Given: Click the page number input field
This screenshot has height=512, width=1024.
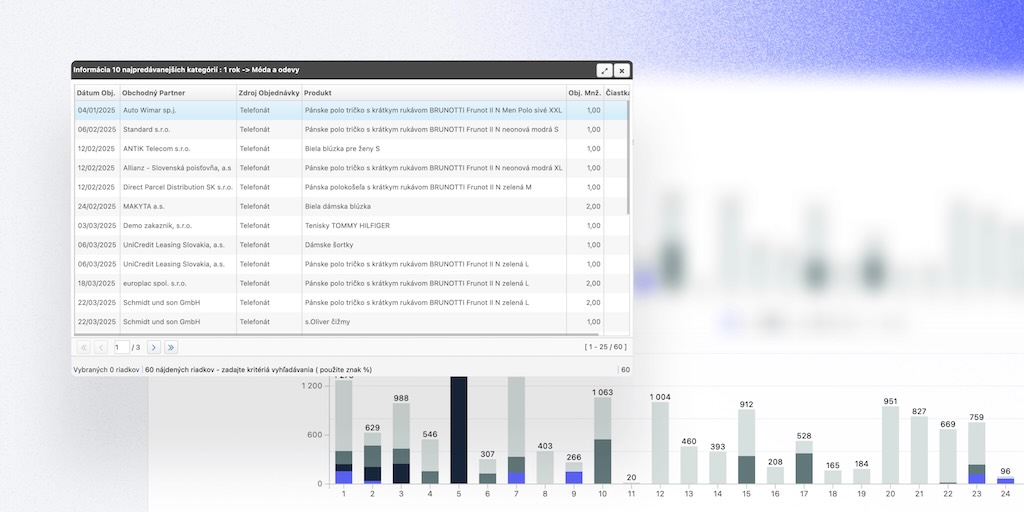Looking at the screenshot, I should 120,348.
